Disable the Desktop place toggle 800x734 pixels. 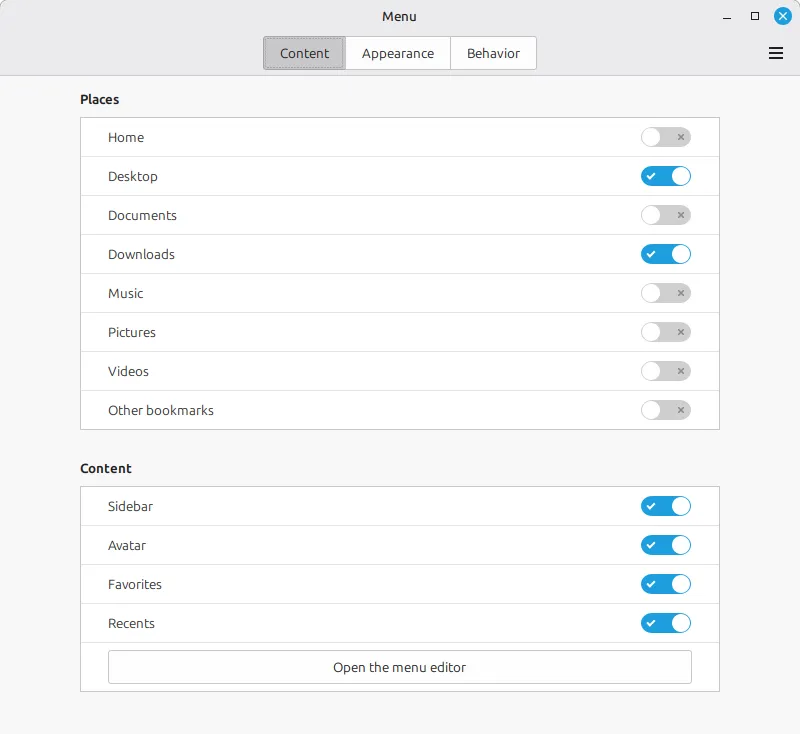666,177
